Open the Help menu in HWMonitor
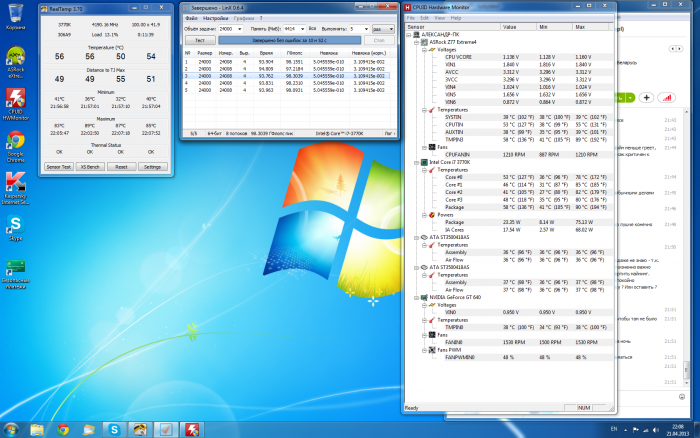Viewport: 700px width, 438px height. click(455, 18)
